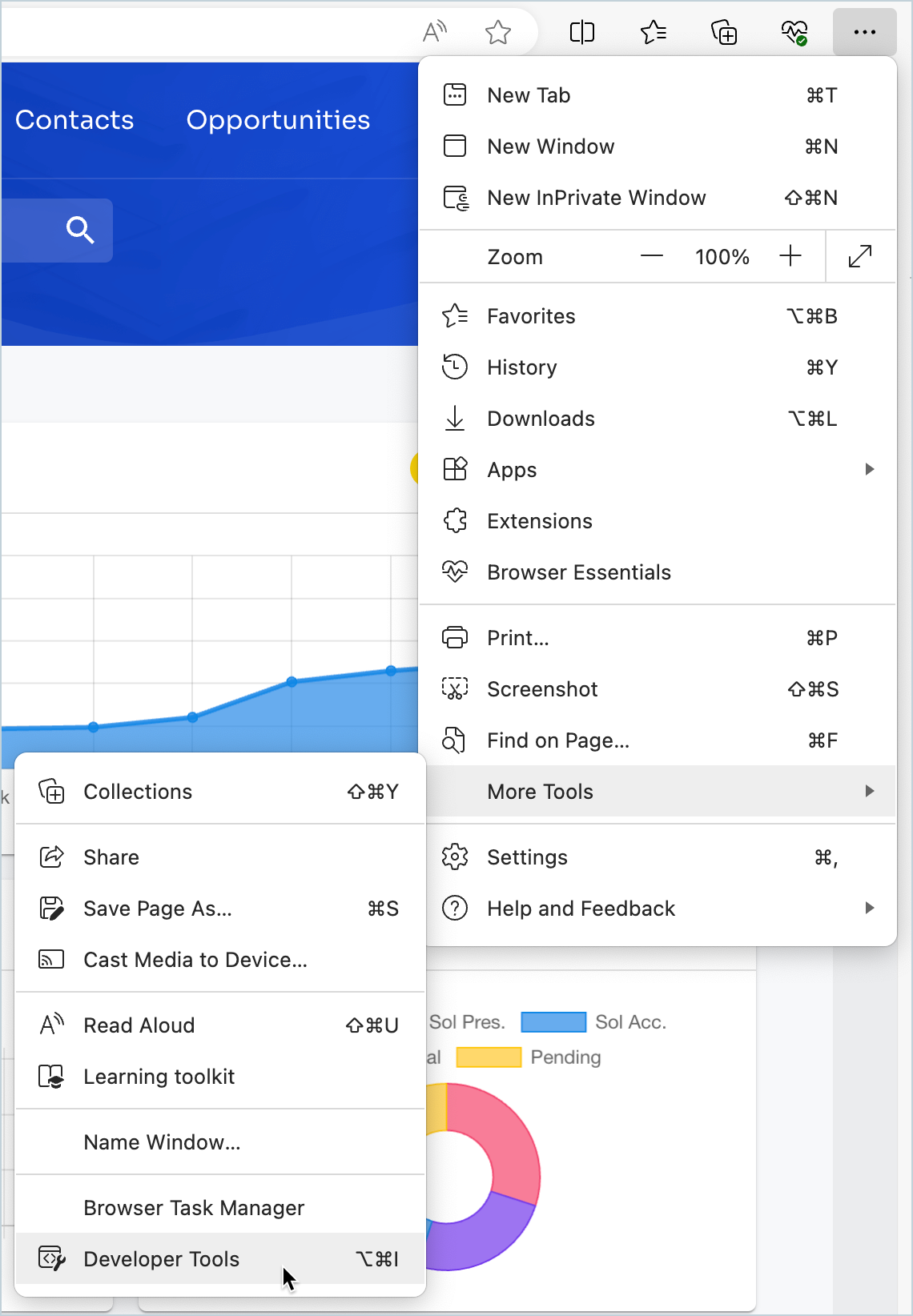913x1316 pixels.
Task: Select Name Window... entry
Action: [220, 1142]
